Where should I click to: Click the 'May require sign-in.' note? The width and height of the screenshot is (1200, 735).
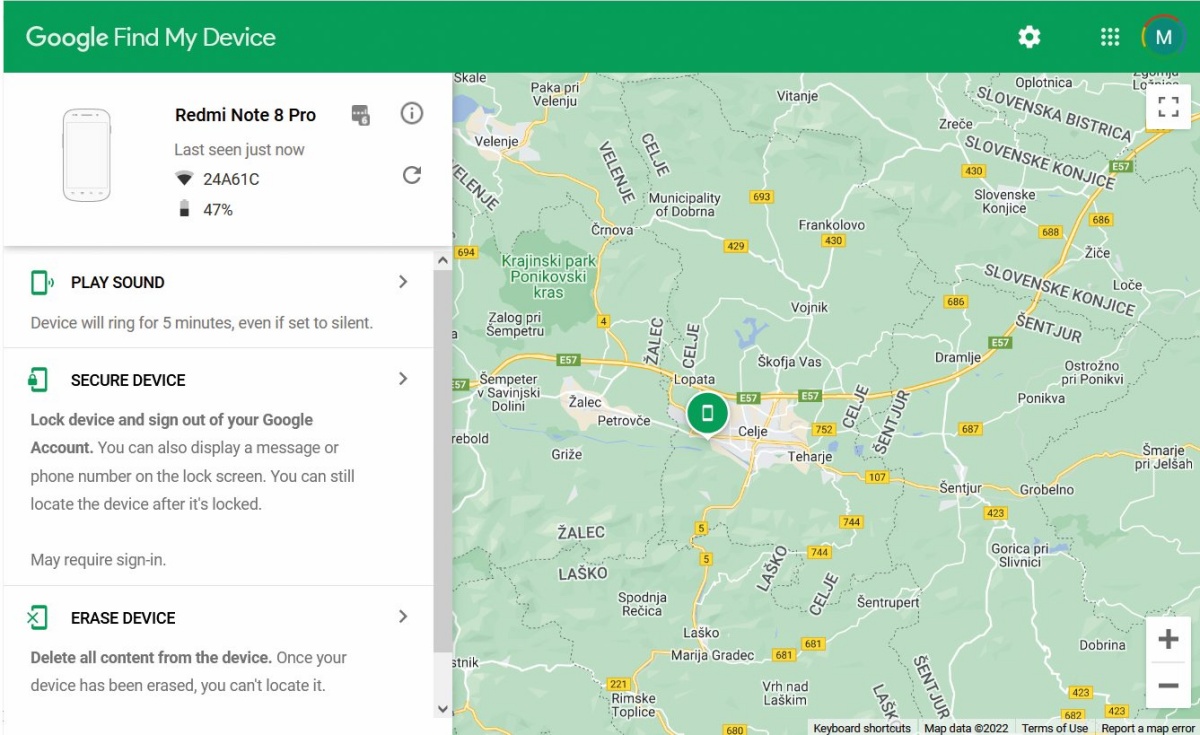click(x=98, y=560)
